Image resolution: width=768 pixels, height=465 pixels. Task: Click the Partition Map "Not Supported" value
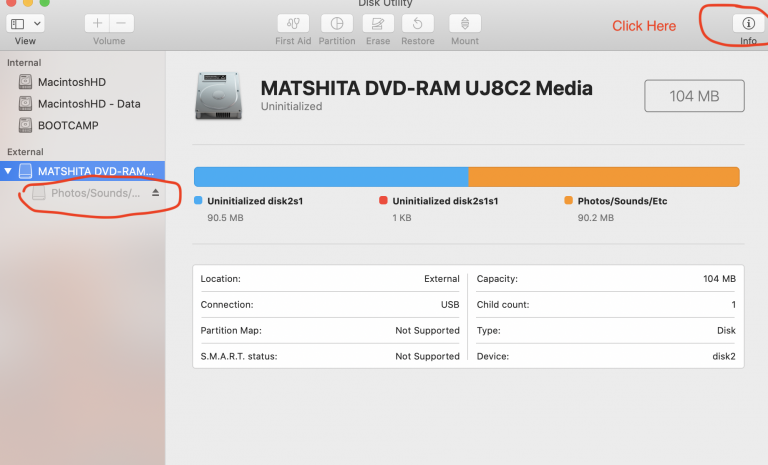tap(428, 331)
